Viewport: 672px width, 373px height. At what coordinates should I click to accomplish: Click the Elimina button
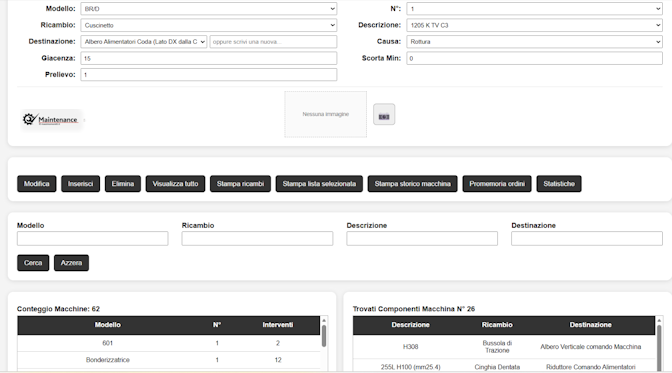(x=123, y=183)
